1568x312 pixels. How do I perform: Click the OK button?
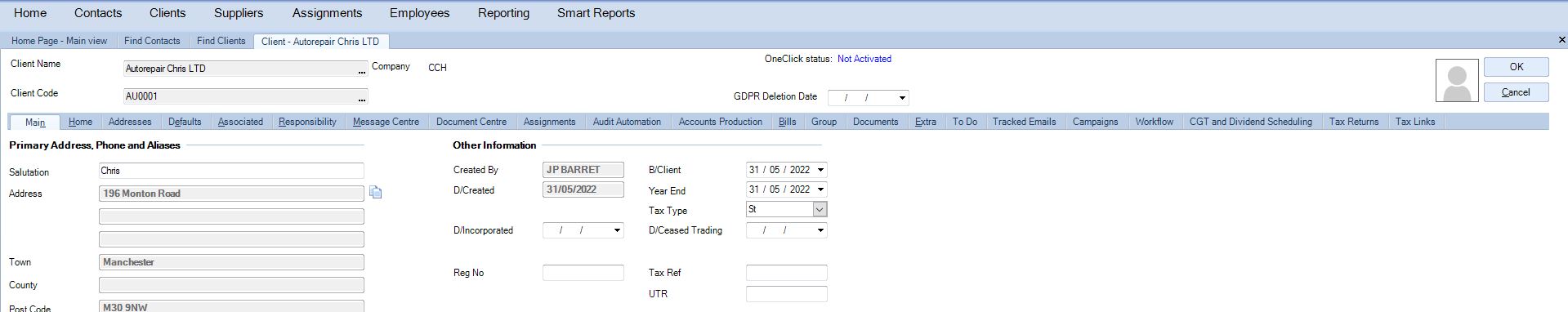coord(1516,67)
